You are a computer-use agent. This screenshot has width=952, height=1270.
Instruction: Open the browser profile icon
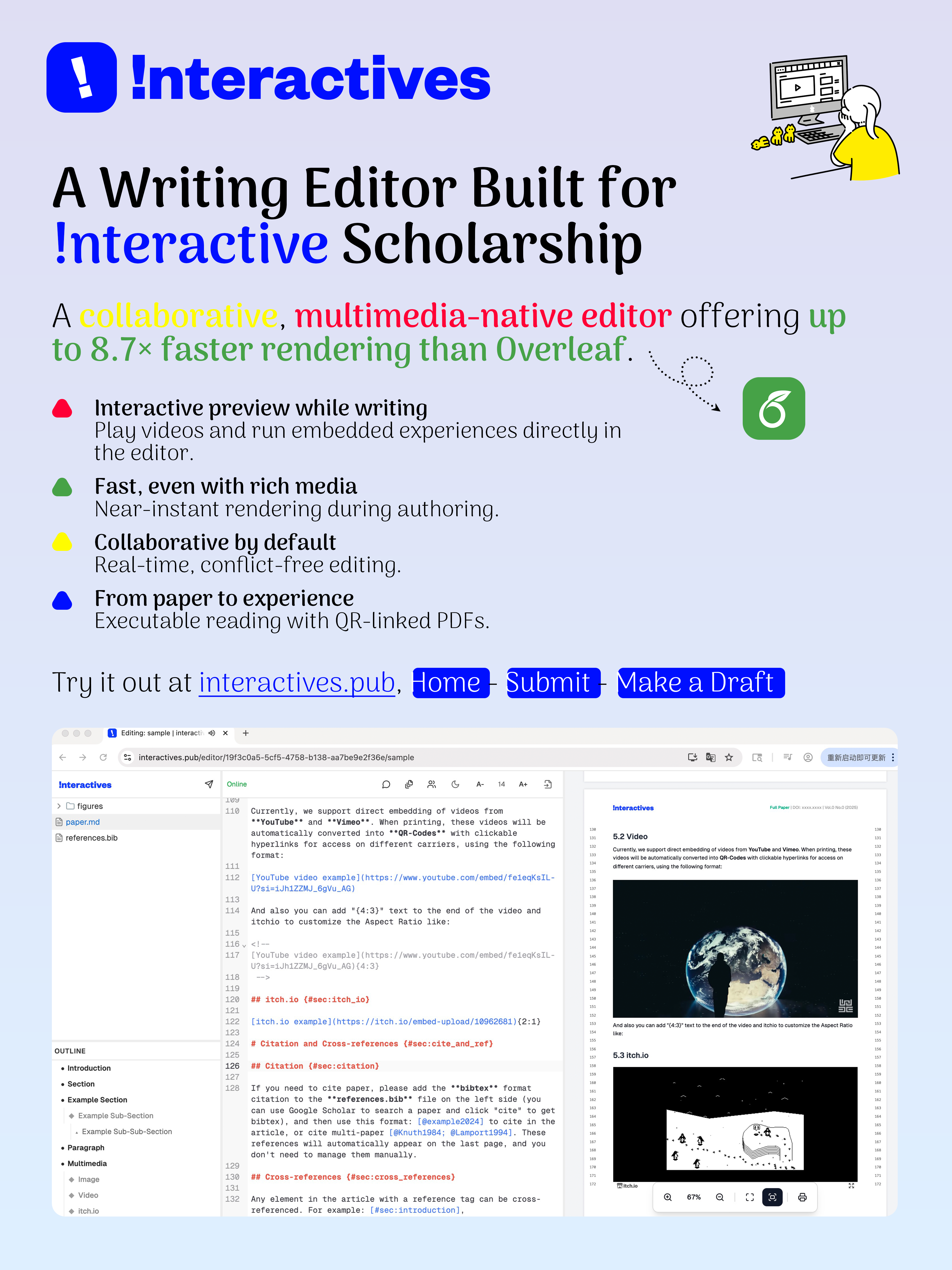click(808, 757)
